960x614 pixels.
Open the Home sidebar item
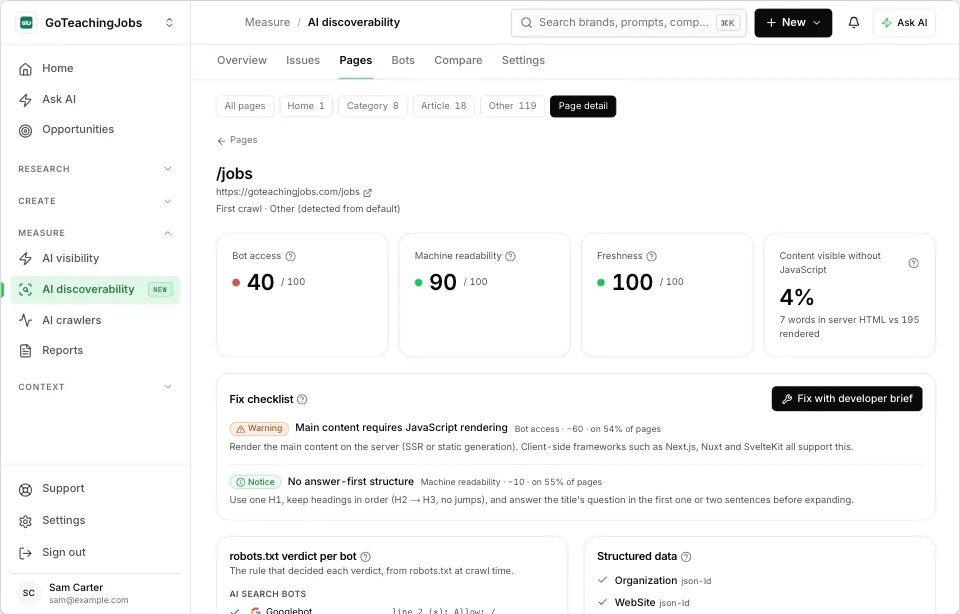(x=96, y=69)
